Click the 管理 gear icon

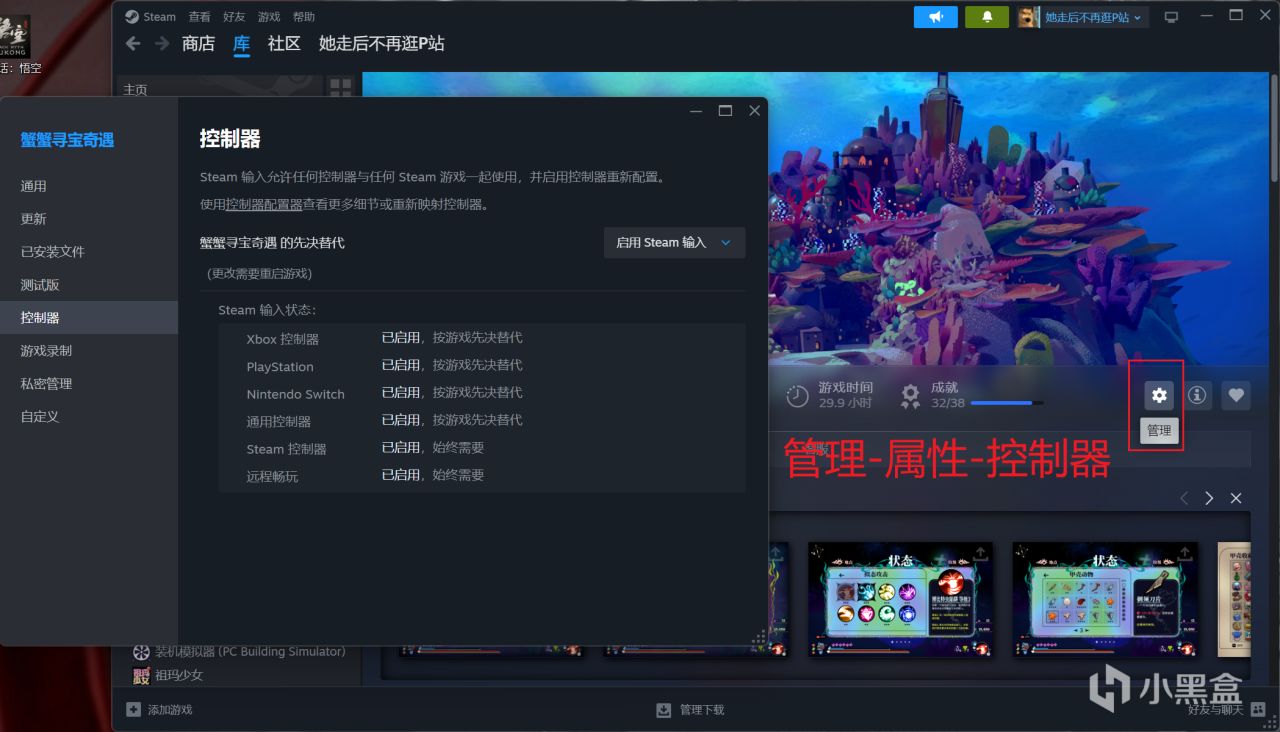click(x=1159, y=395)
